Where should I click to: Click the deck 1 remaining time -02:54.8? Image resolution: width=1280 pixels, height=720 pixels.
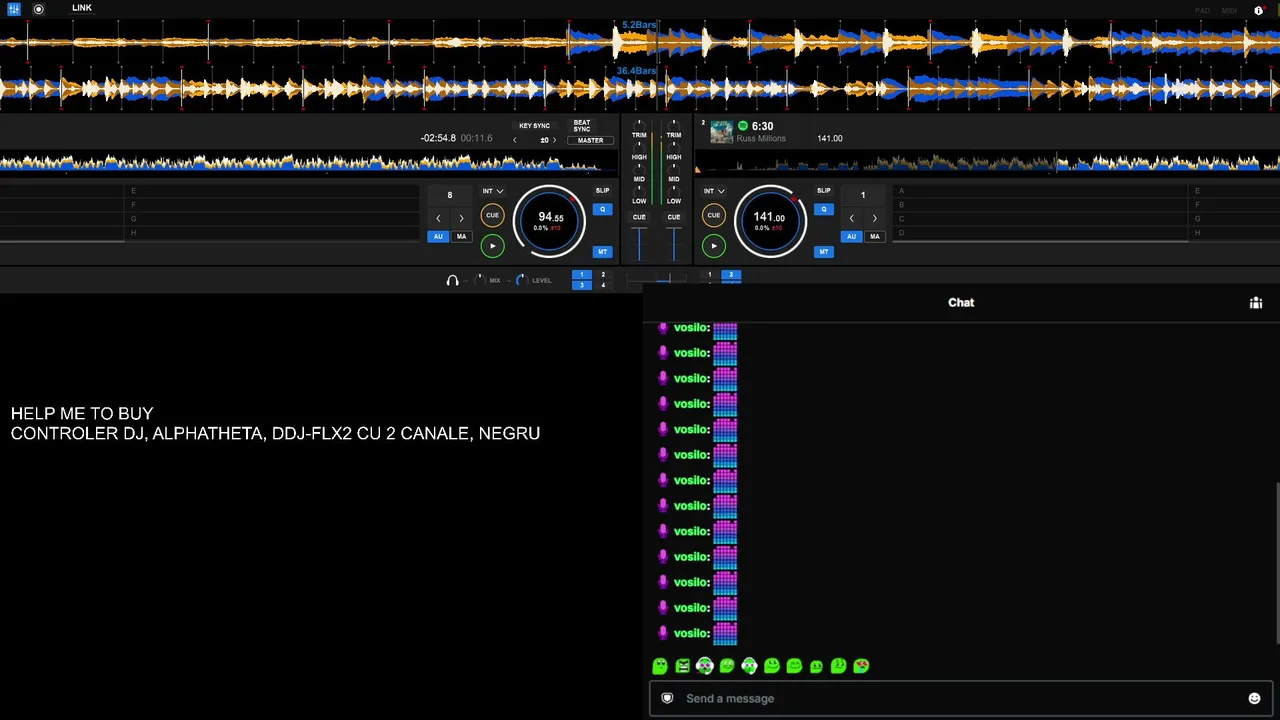438,138
